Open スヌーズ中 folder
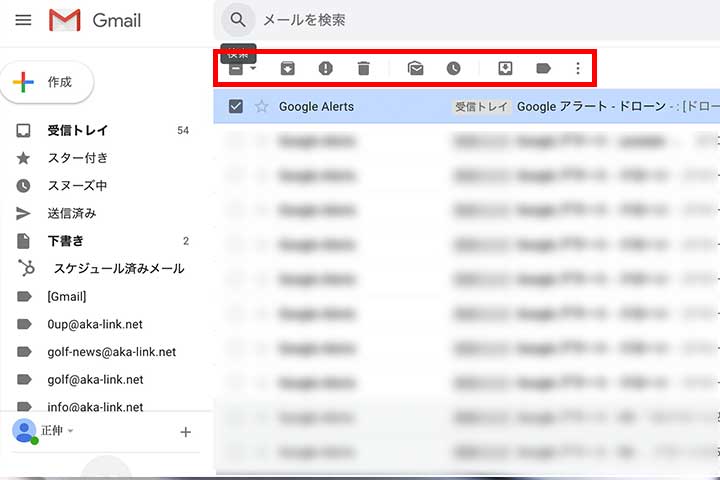Screen dimensions: 720x480 point(77,186)
